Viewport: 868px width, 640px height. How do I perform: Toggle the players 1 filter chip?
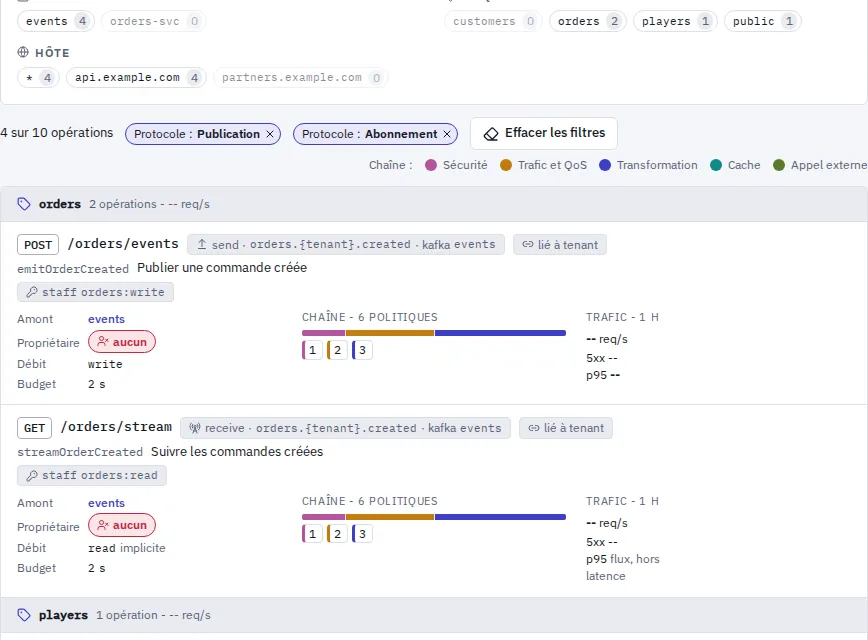click(675, 21)
